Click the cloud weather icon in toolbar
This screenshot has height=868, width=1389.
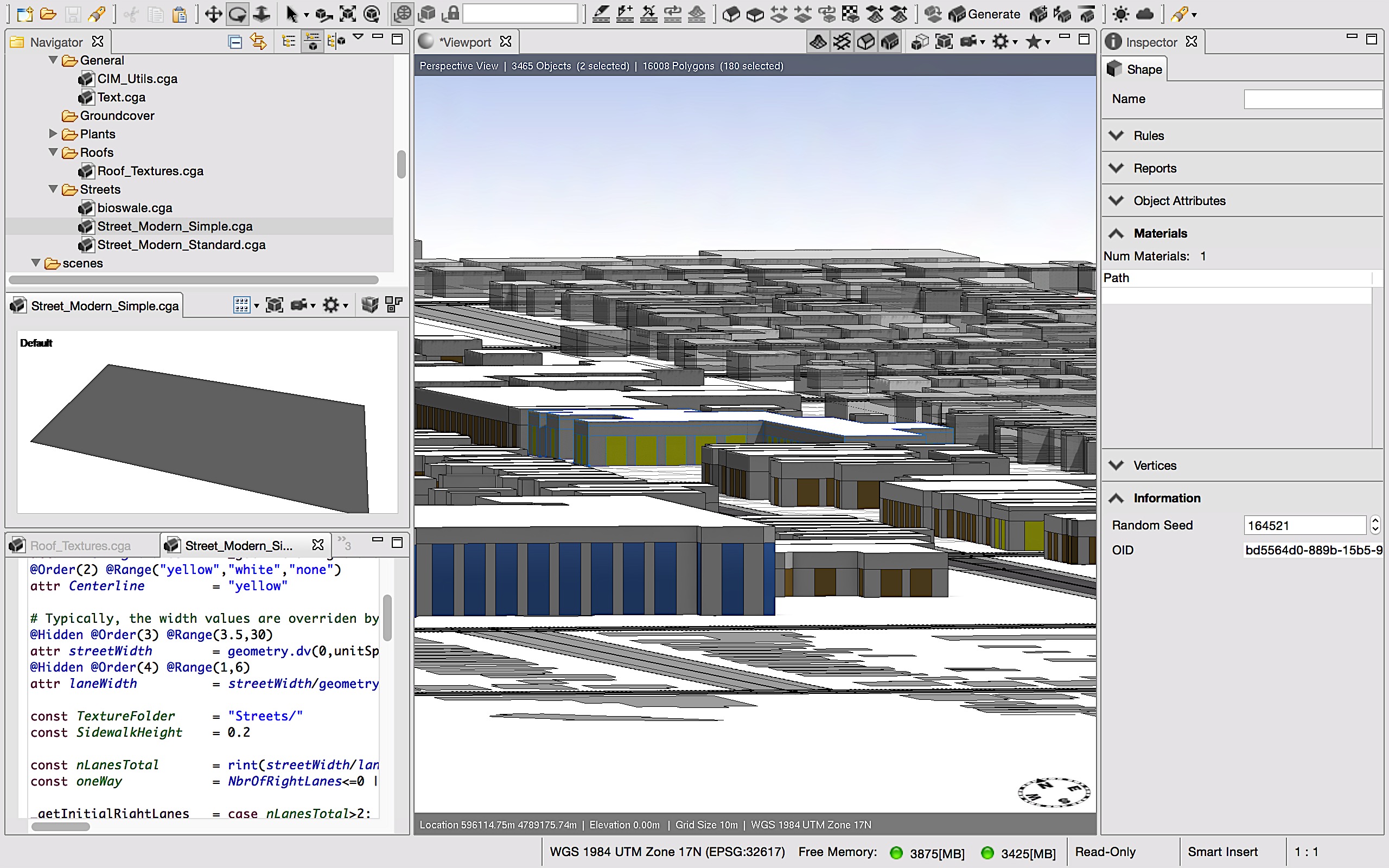tap(1144, 14)
